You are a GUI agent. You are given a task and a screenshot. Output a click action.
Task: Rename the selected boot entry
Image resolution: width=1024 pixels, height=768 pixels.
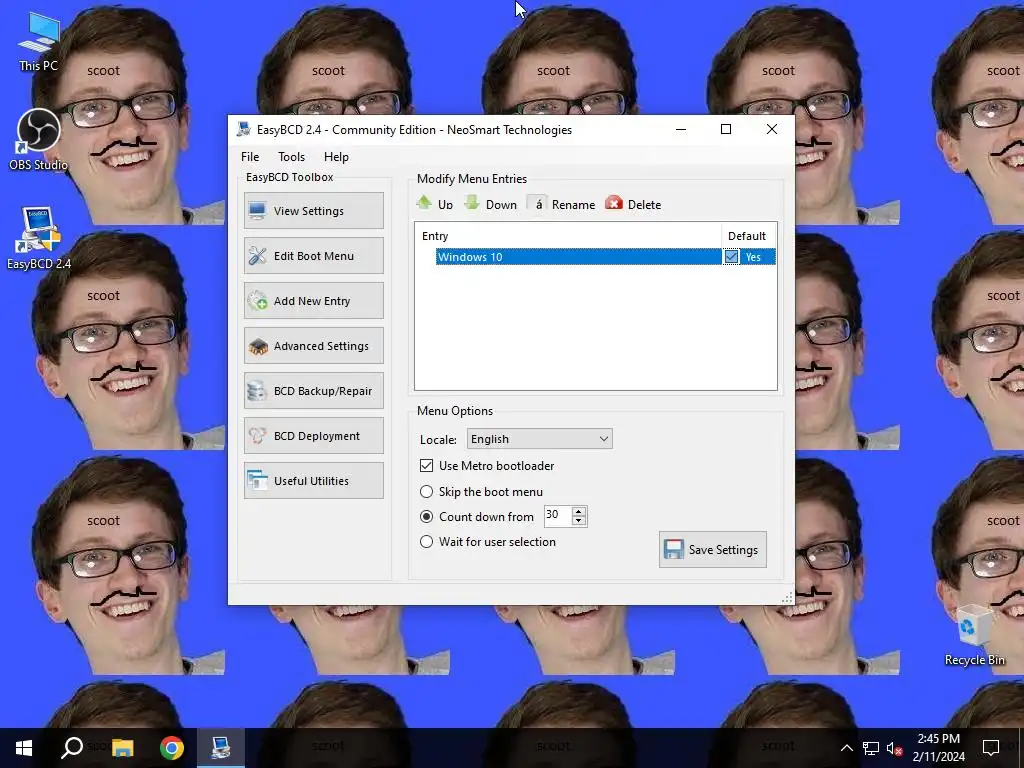[x=561, y=204]
